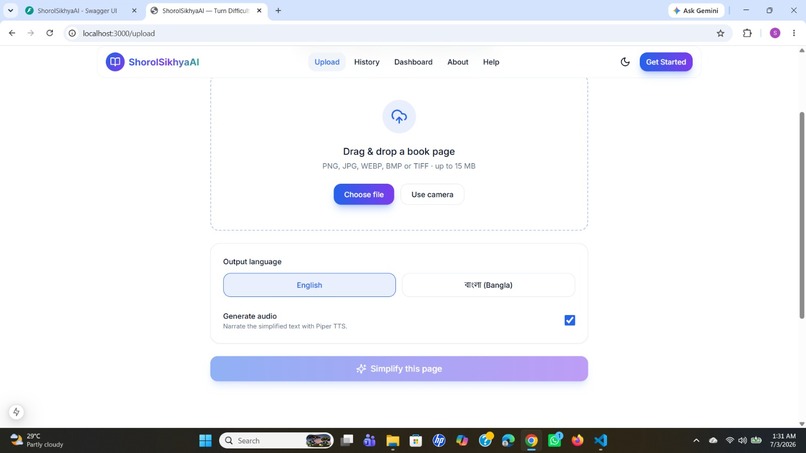Uncheck the Generate audio checkbox

point(570,320)
